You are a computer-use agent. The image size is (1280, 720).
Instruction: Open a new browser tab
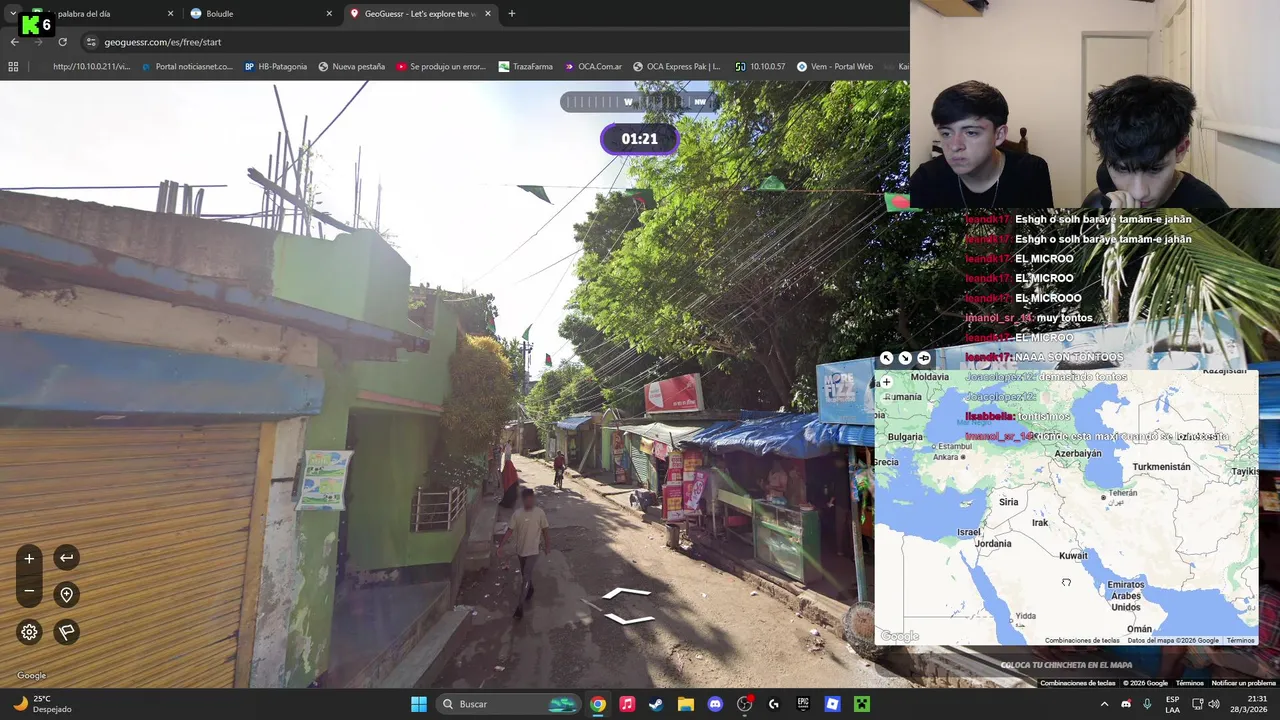[x=511, y=14]
